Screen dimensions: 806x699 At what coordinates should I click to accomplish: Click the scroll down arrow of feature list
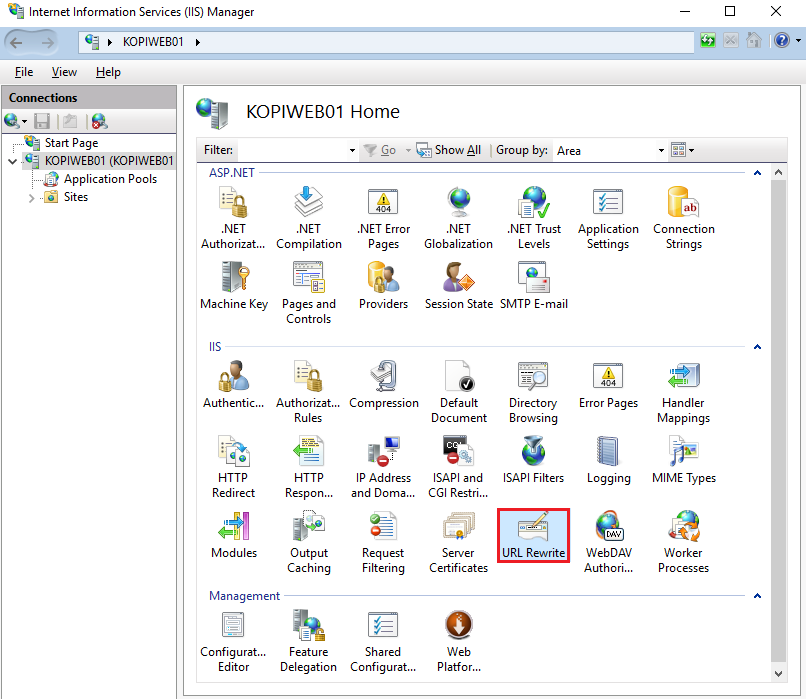point(778,674)
